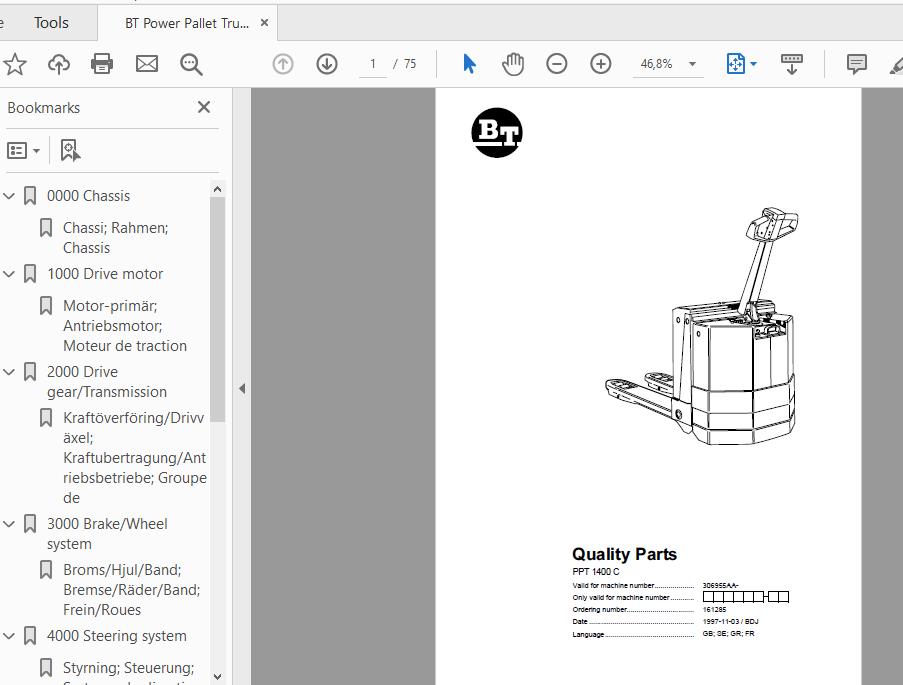Click the fit page view icon
The width and height of the screenshot is (903, 685).
click(x=735, y=64)
